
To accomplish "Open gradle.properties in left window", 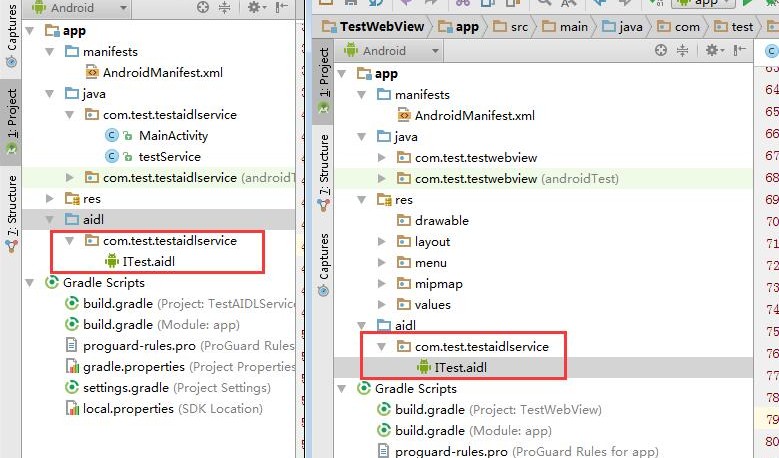I will tap(180, 367).
